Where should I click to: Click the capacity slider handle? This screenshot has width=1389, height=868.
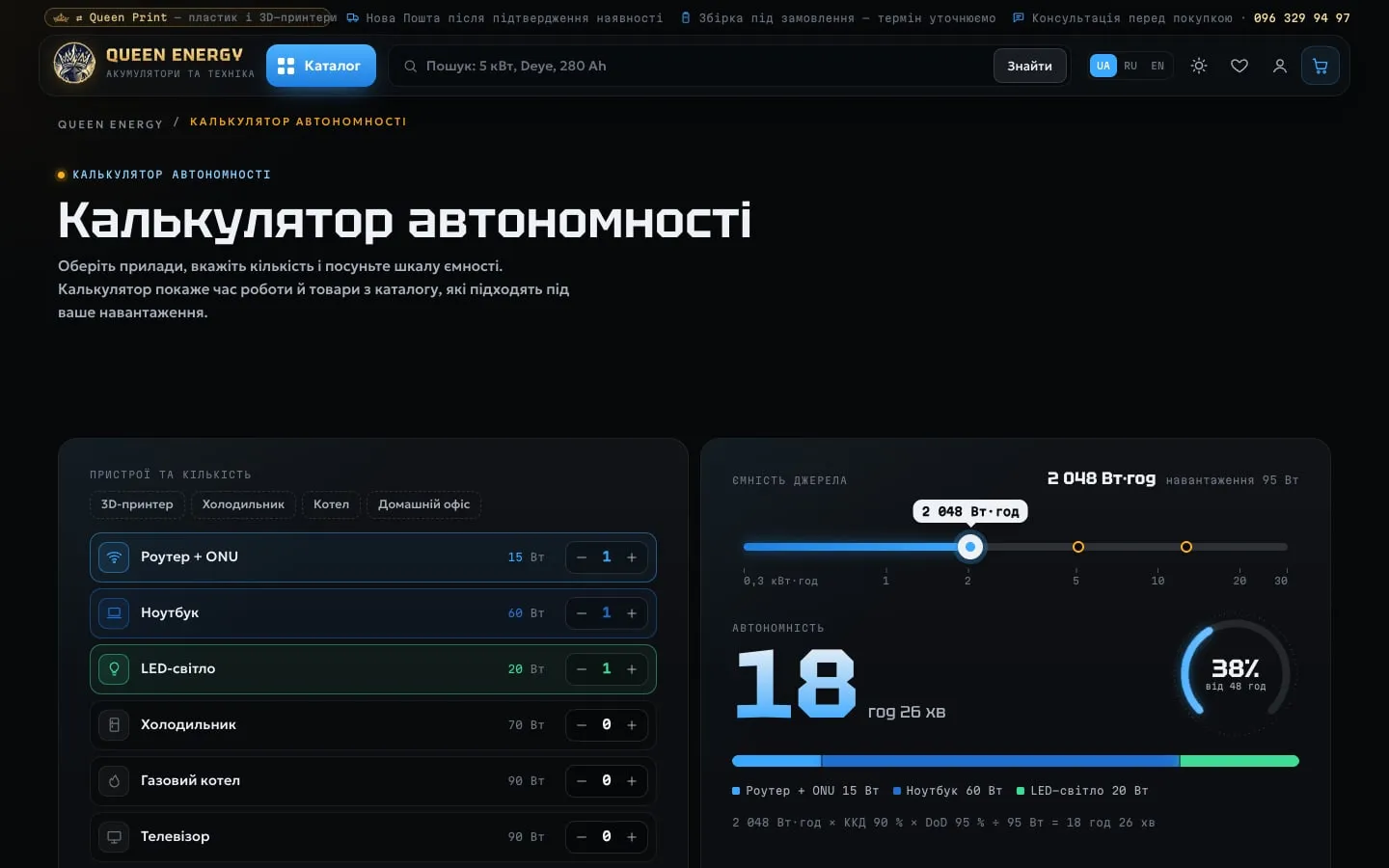[x=970, y=547]
